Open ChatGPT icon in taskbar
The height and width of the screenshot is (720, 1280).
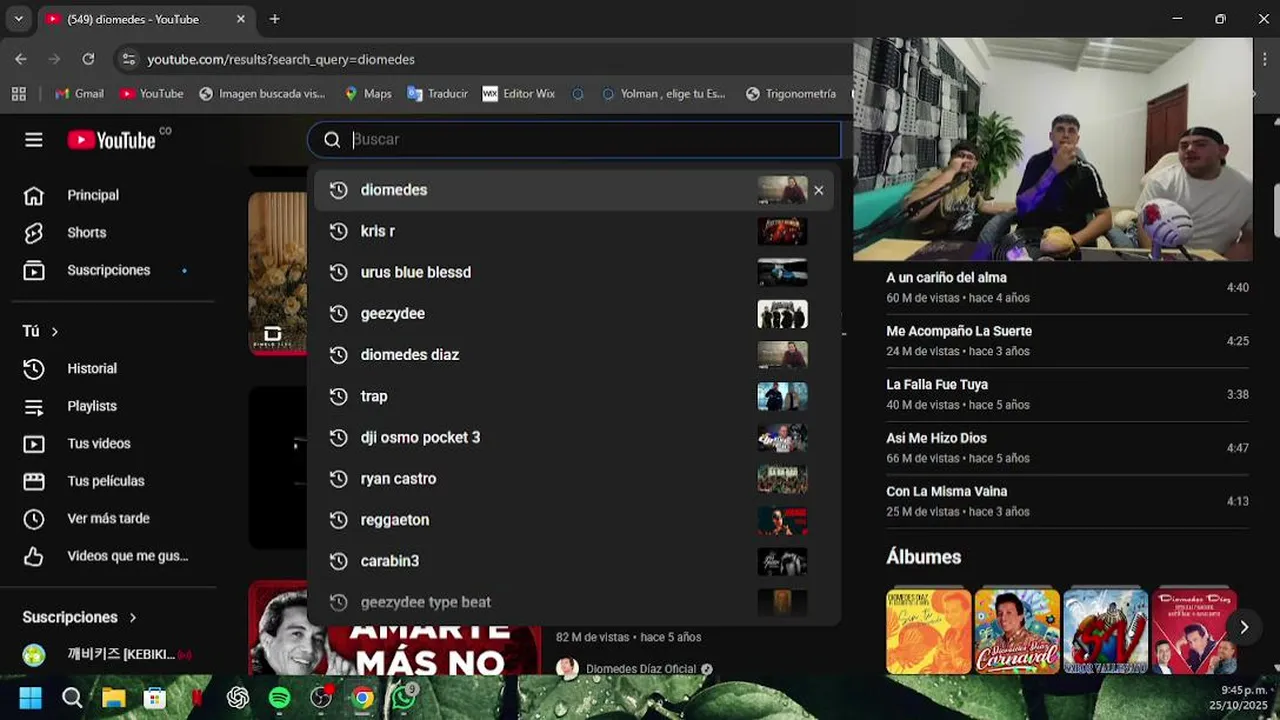point(238,698)
